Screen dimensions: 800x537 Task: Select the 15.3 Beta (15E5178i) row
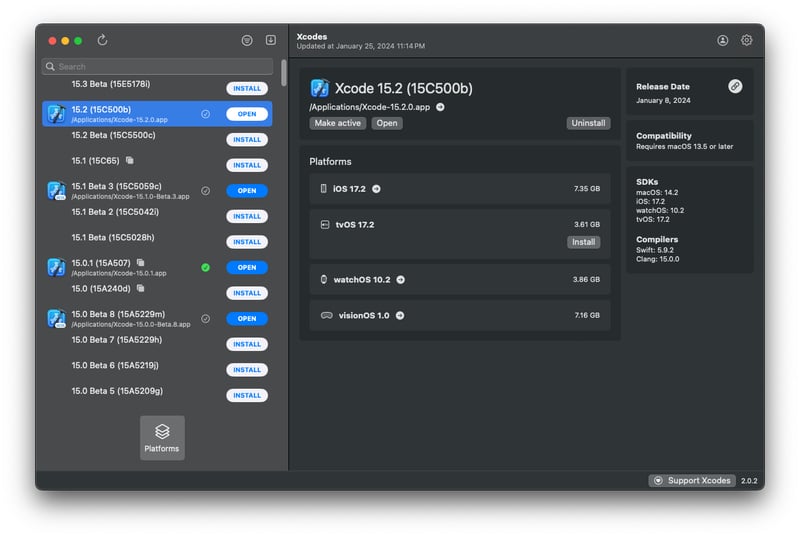[x=157, y=87]
